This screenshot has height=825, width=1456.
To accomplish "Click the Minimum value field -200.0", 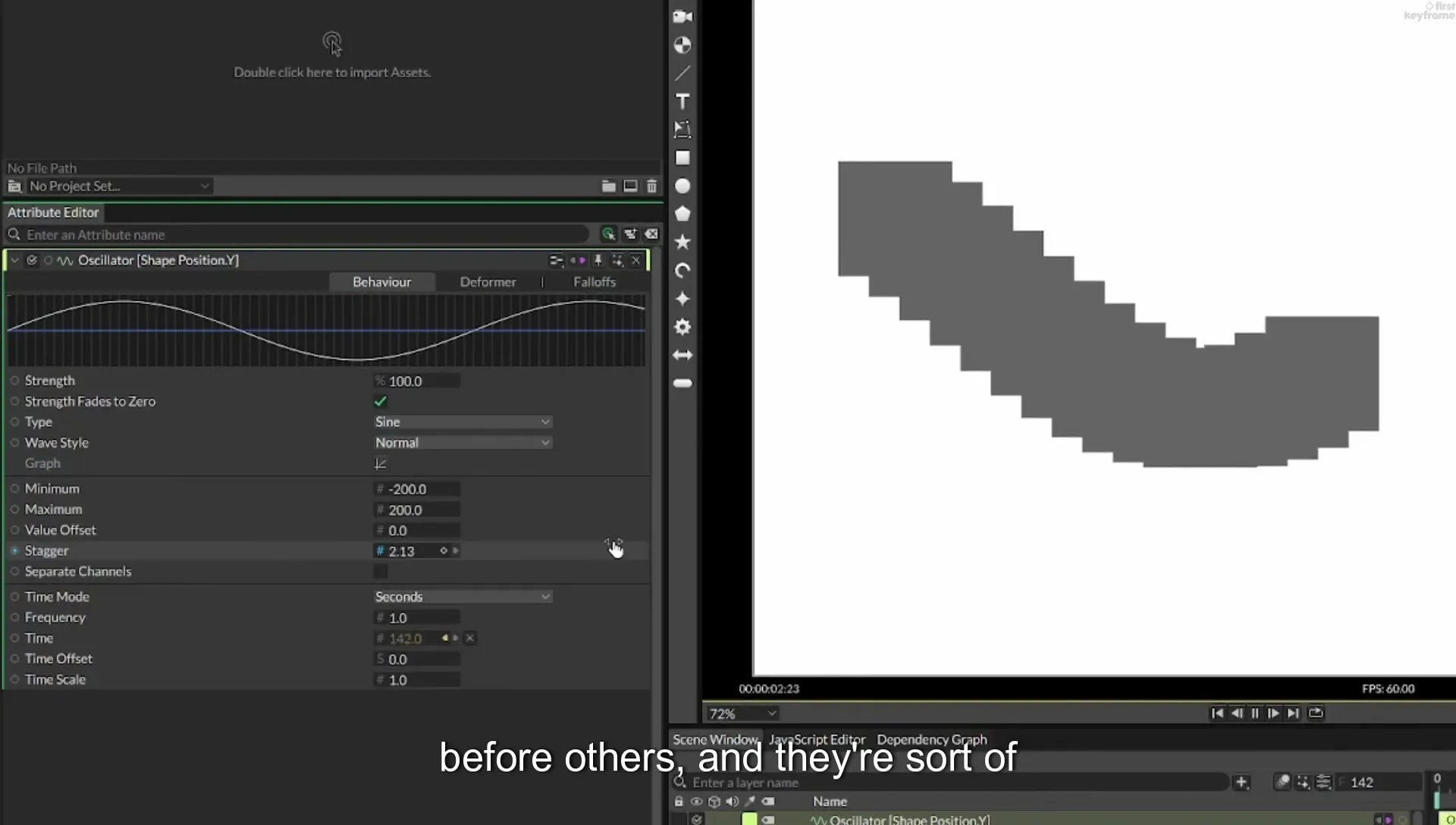I will (x=417, y=489).
